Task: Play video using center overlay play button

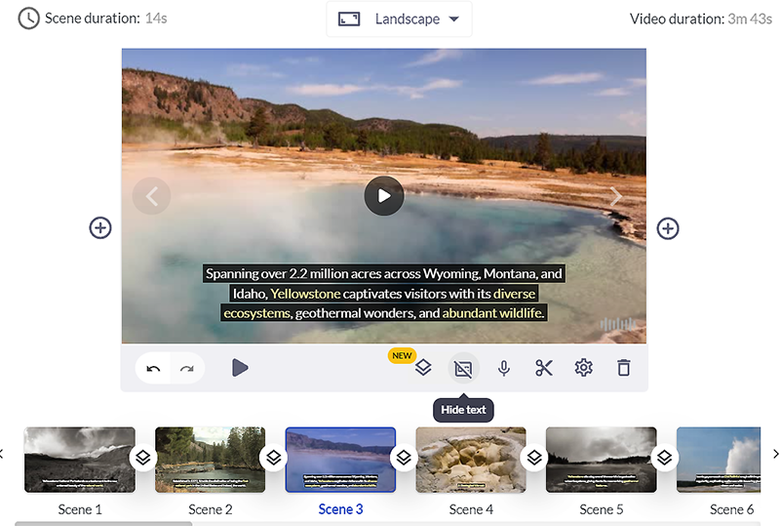Action: pyautogui.click(x=384, y=196)
